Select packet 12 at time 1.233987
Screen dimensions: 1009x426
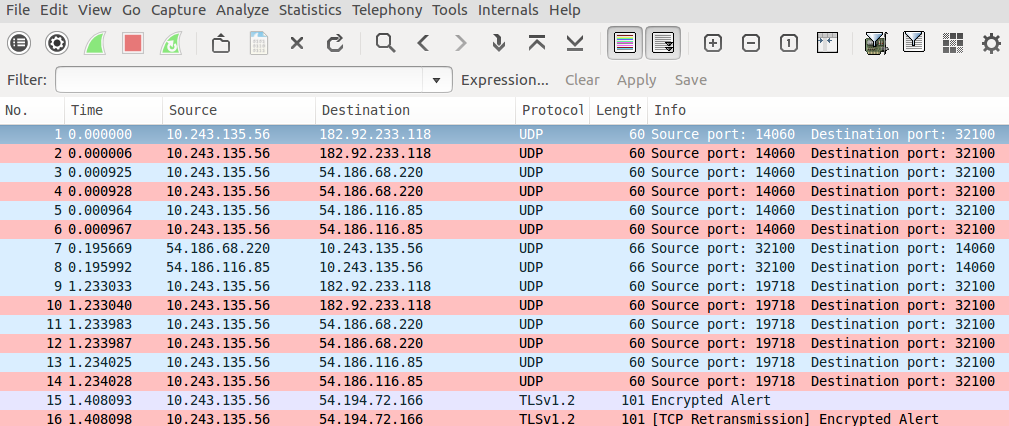click(504, 344)
